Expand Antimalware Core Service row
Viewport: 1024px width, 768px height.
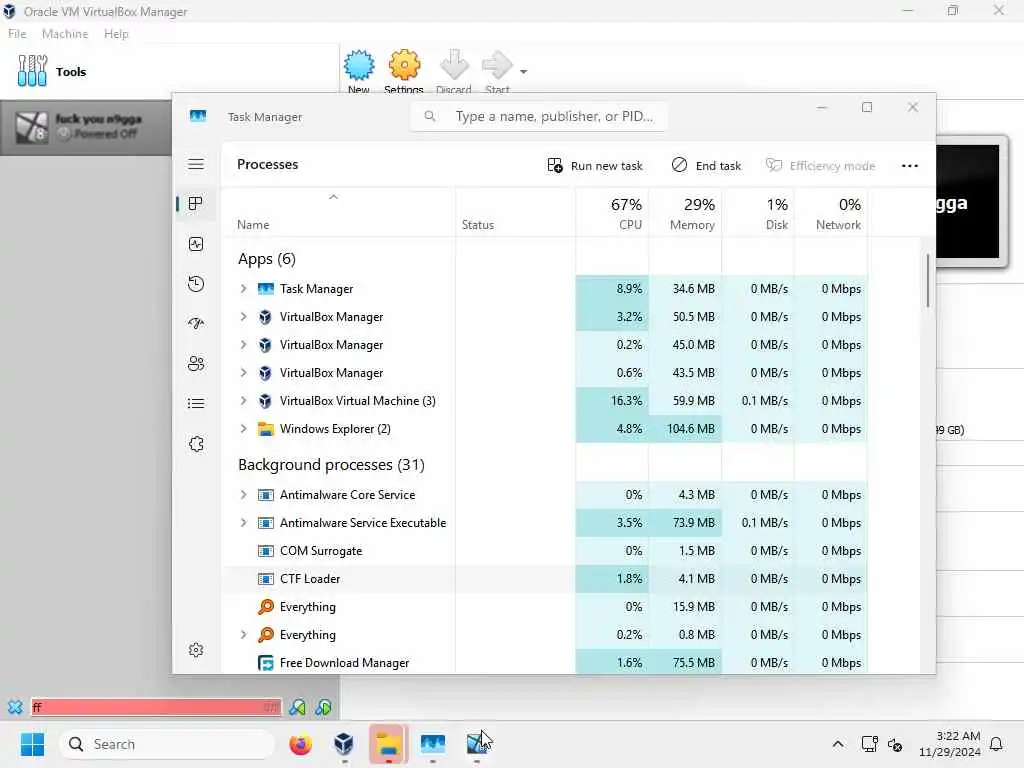(x=244, y=495)
